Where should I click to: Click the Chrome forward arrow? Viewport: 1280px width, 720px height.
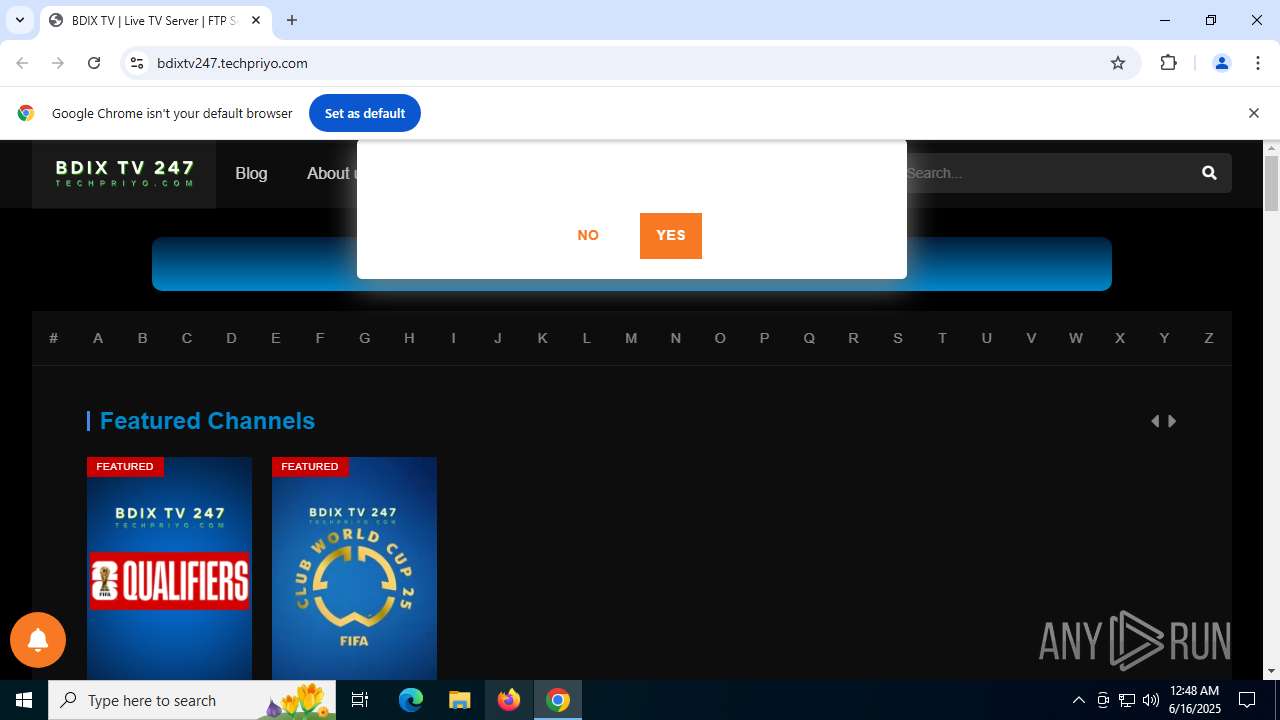click(x=58, y=63)
